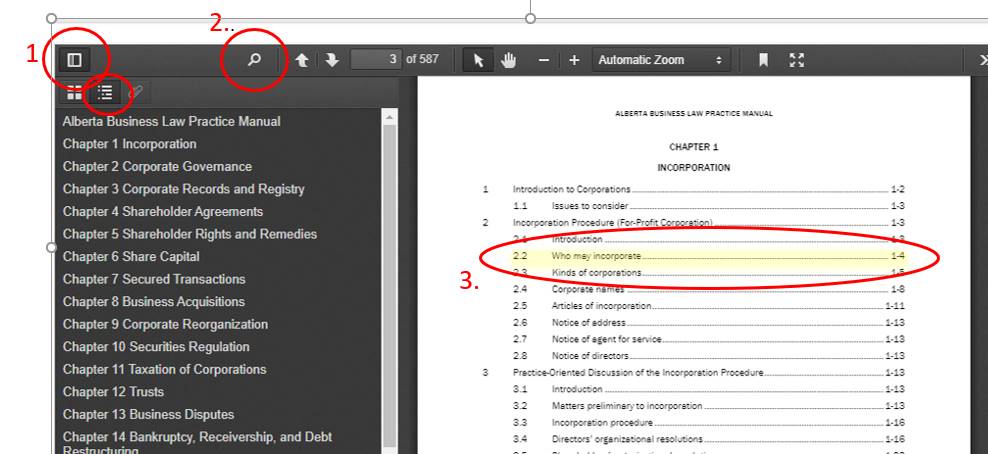
Task: Open Chapter 14 Bankruptcy, Receivership entry
Action: click(197, 443)
